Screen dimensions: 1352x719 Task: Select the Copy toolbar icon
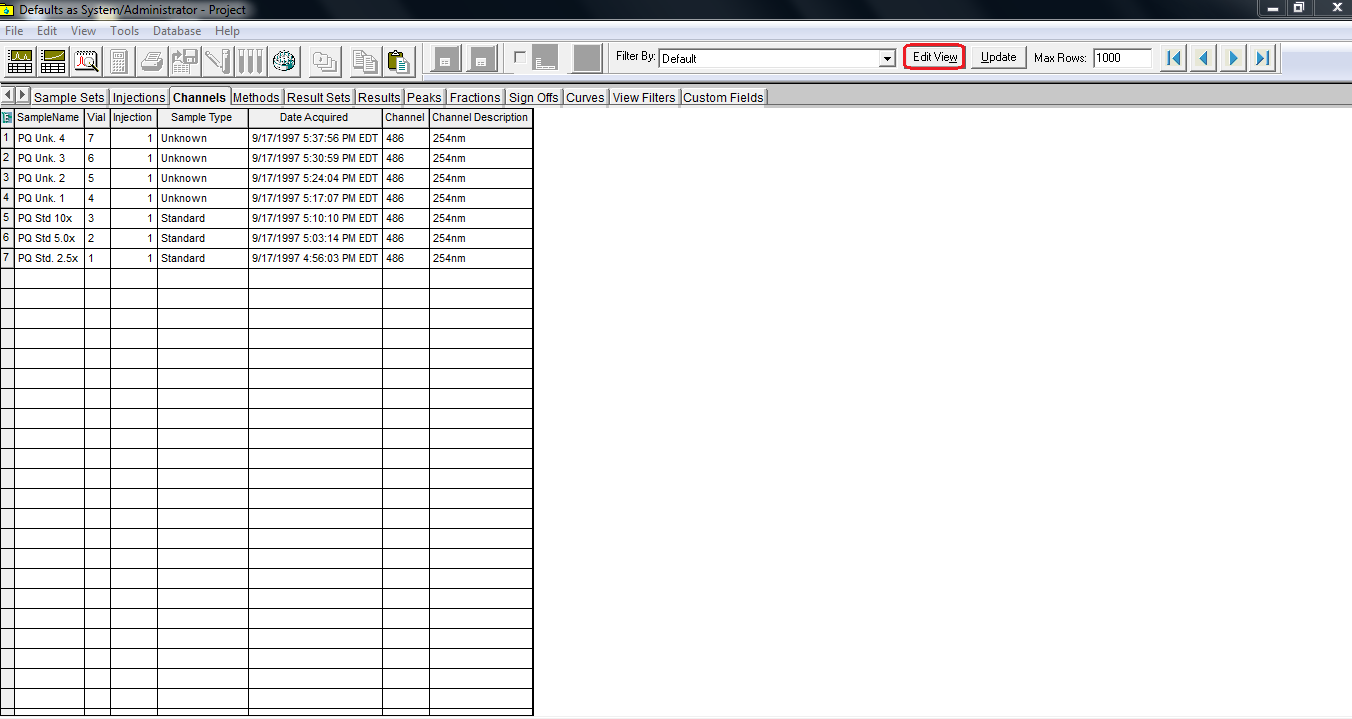(x=364, y=60)
